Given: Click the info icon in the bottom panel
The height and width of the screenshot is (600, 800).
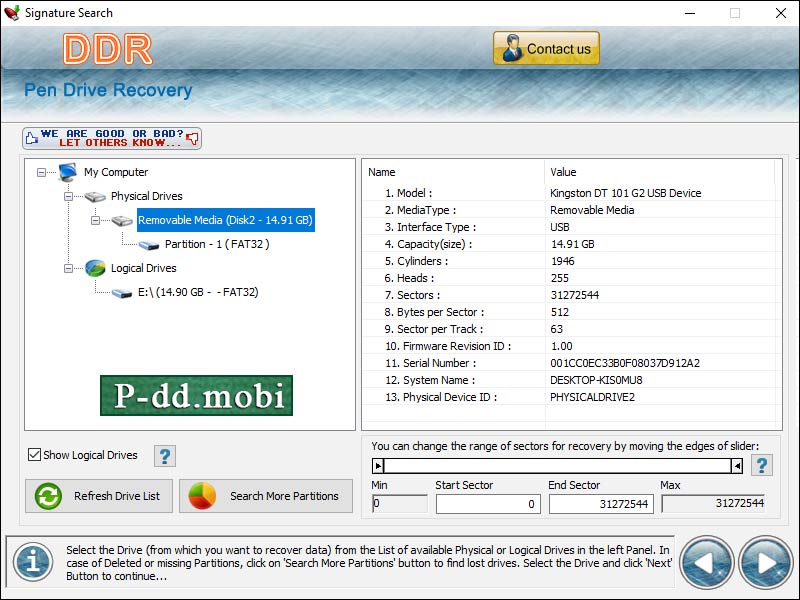Looking at the screenshot, I should click(x=32, y=562).
